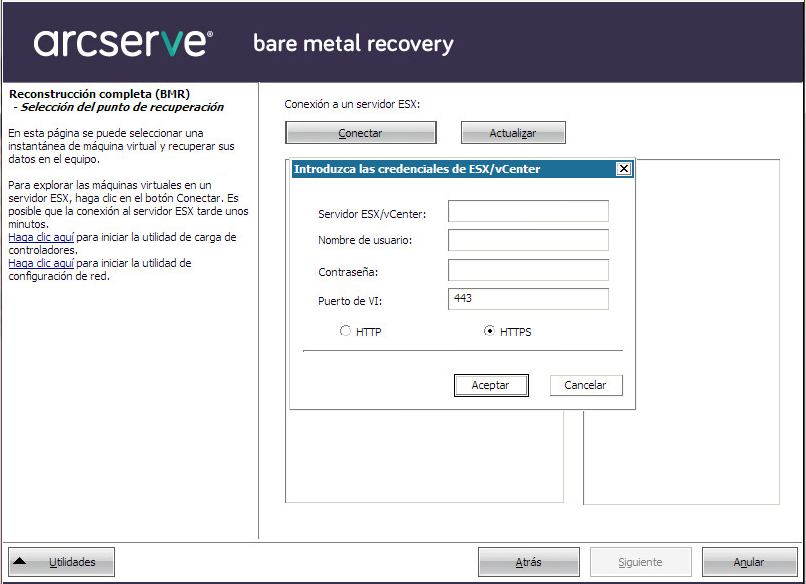Click the 'Reconstrucción completa (BMR)' heading
The image size is (806, 584).
[100, 94]
